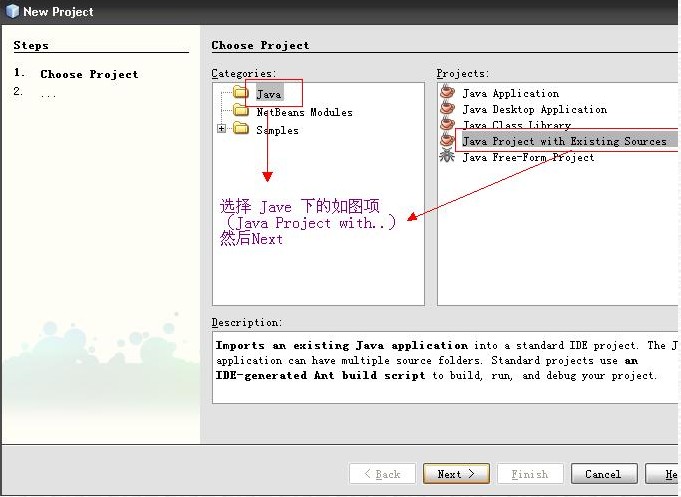
Task: Cancel the New Project wizard
Action: point(604,474)
